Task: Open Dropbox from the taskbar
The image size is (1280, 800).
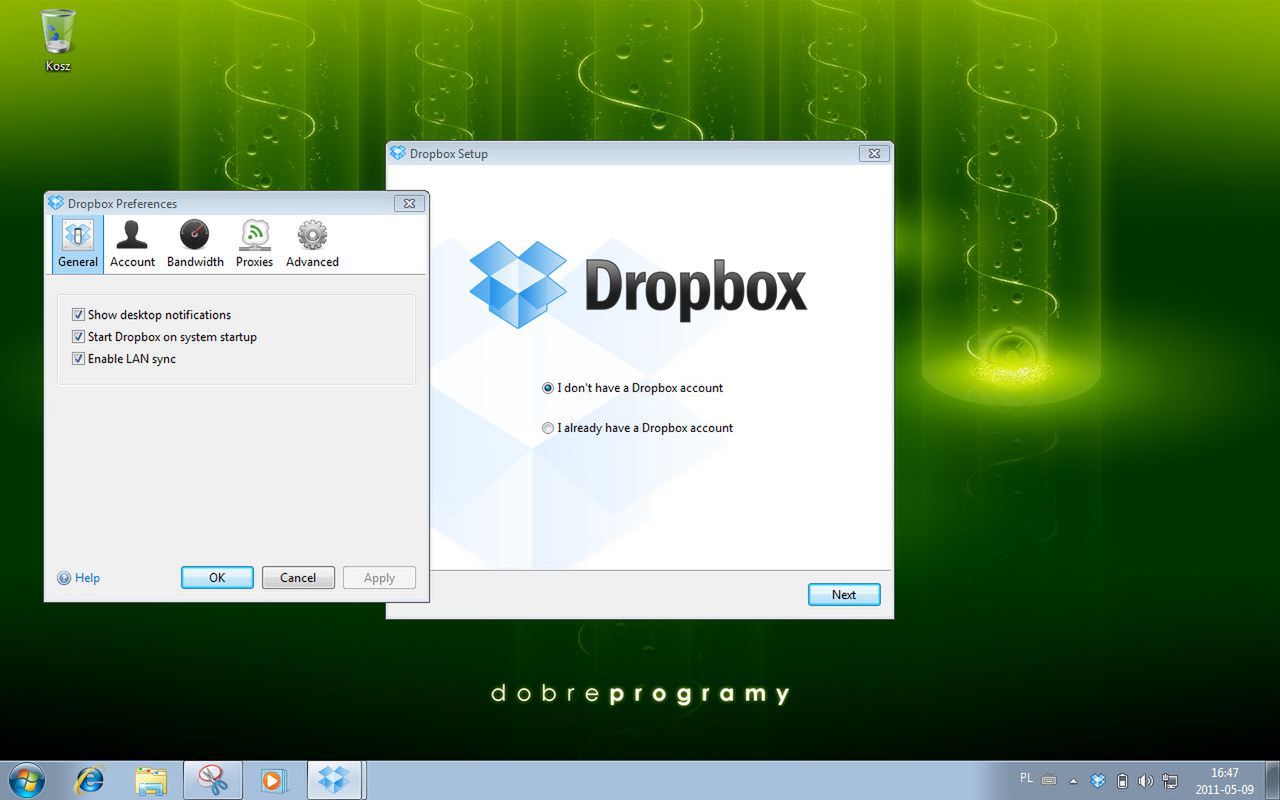Action: tap(335, 779)
